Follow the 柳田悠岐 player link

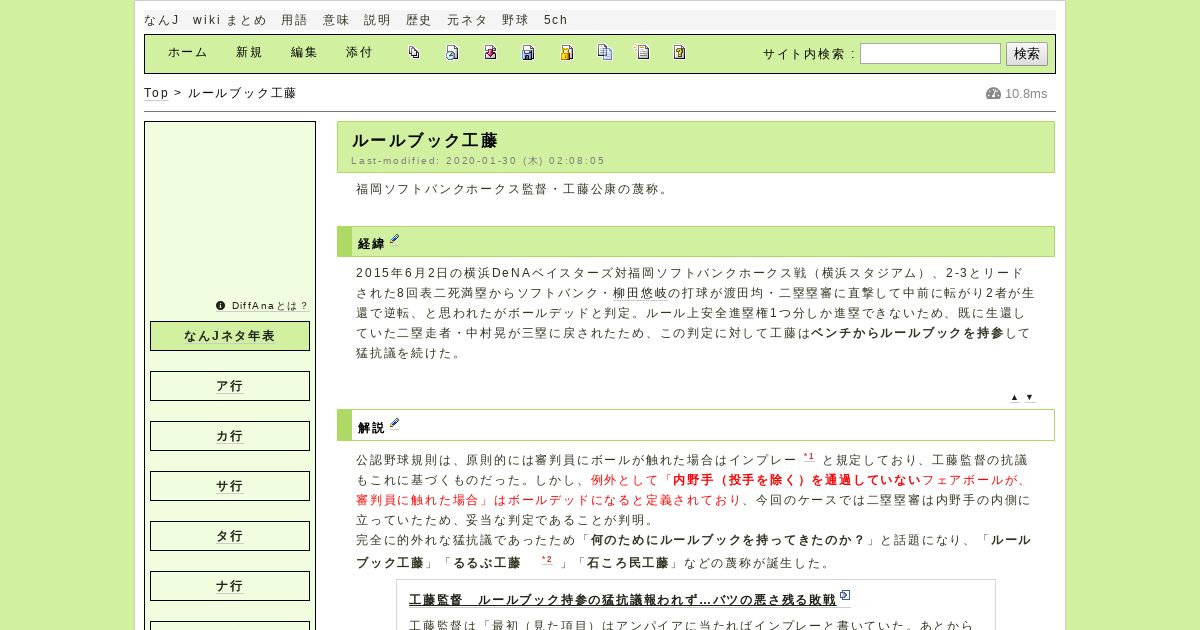[639, 293]
